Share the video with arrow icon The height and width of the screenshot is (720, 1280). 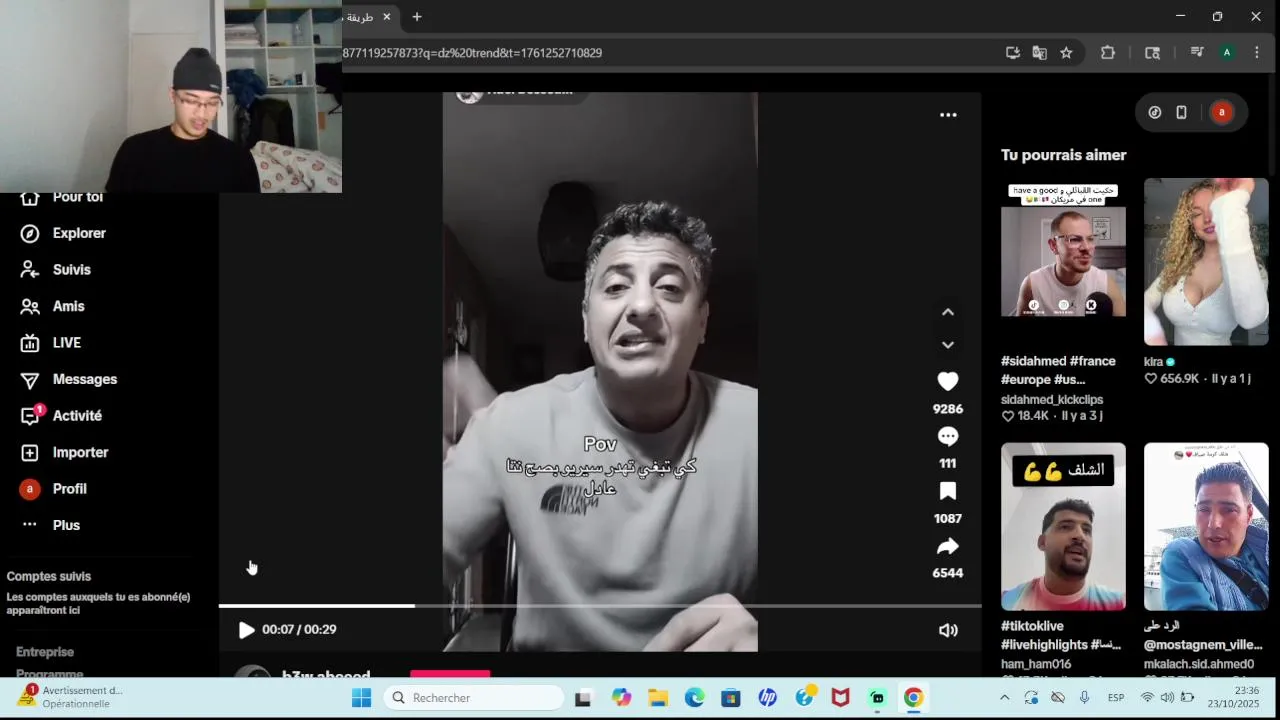pyautogui.click(x=948, y=546)
